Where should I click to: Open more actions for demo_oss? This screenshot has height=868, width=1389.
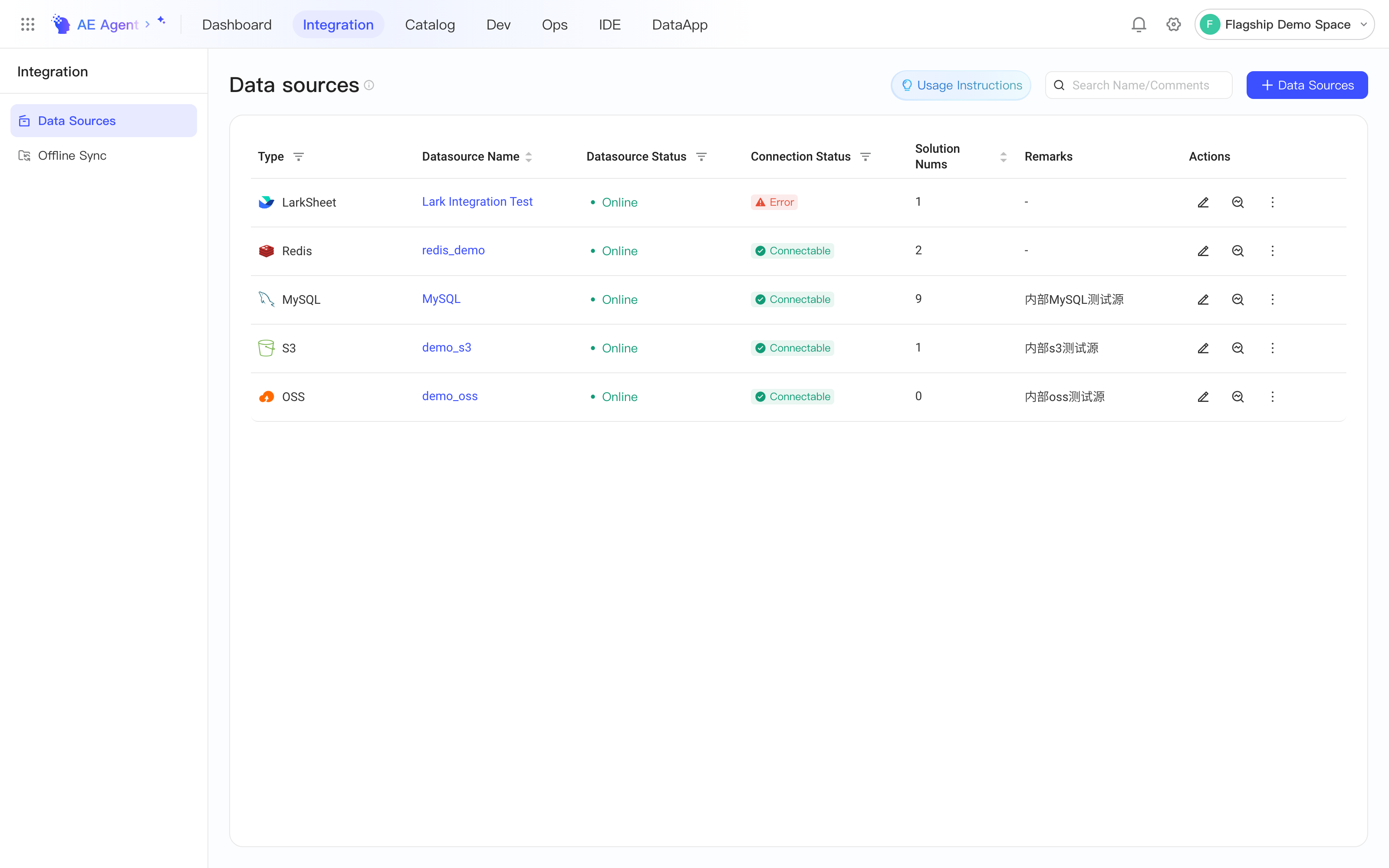pyautogui.click(x=1273, y=397)
